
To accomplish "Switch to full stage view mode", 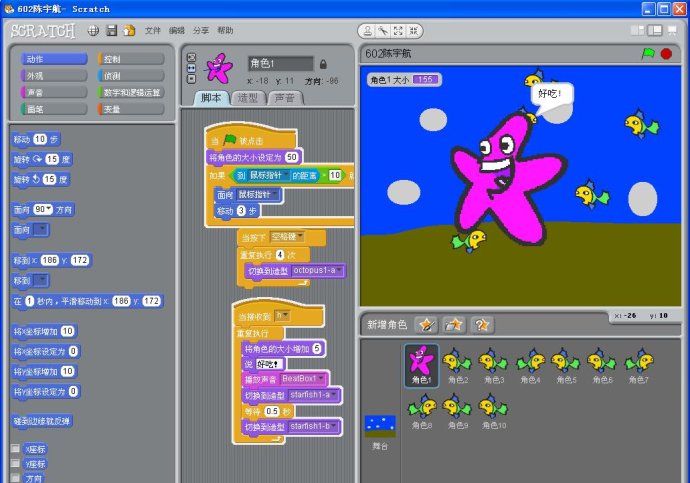I will pyautogui.click(x=655, y=30).
